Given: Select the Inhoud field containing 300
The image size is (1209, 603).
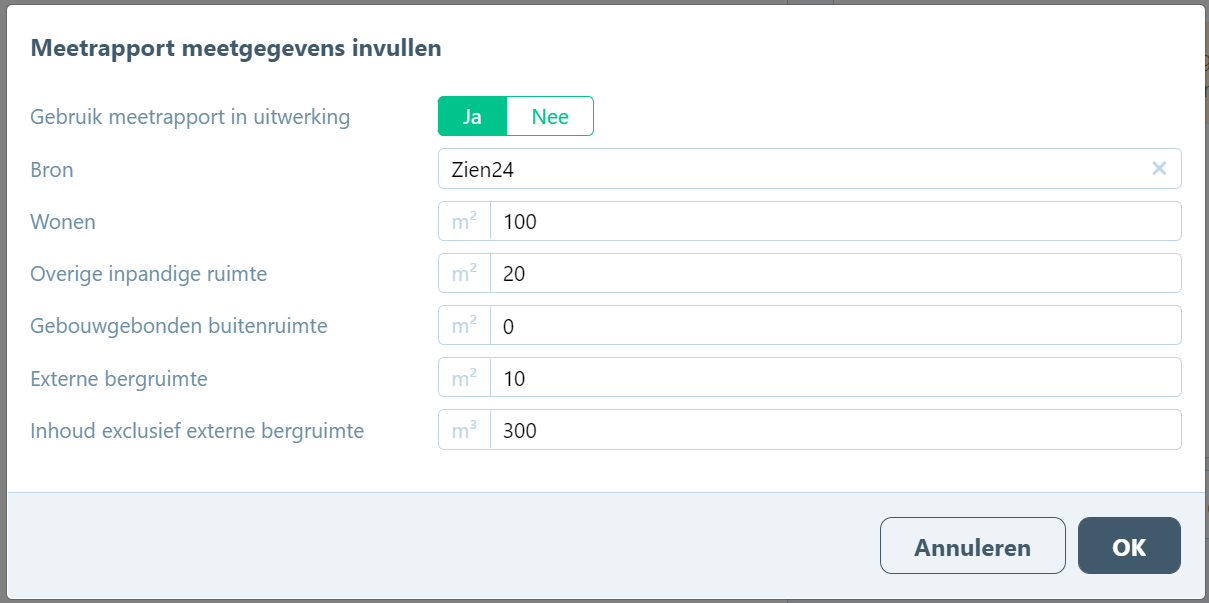Looking at the screenshot, I should (835, 429).
